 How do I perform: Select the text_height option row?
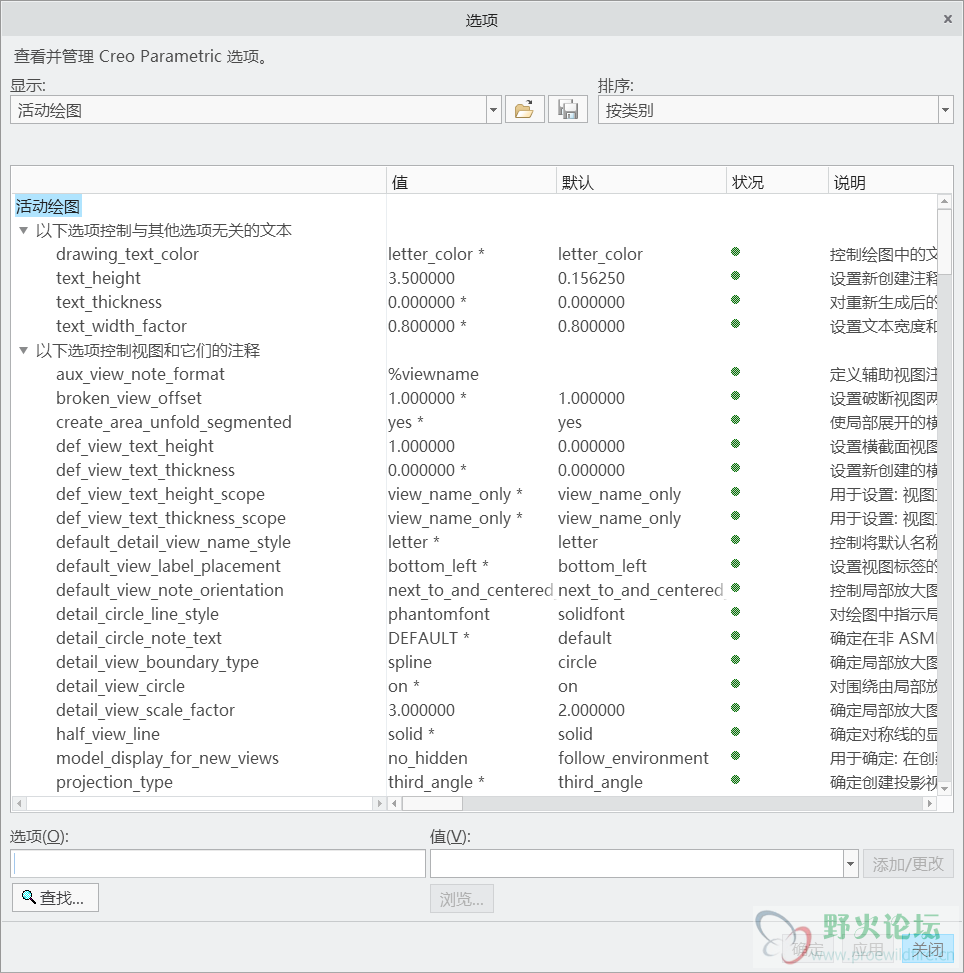[98, 279]
